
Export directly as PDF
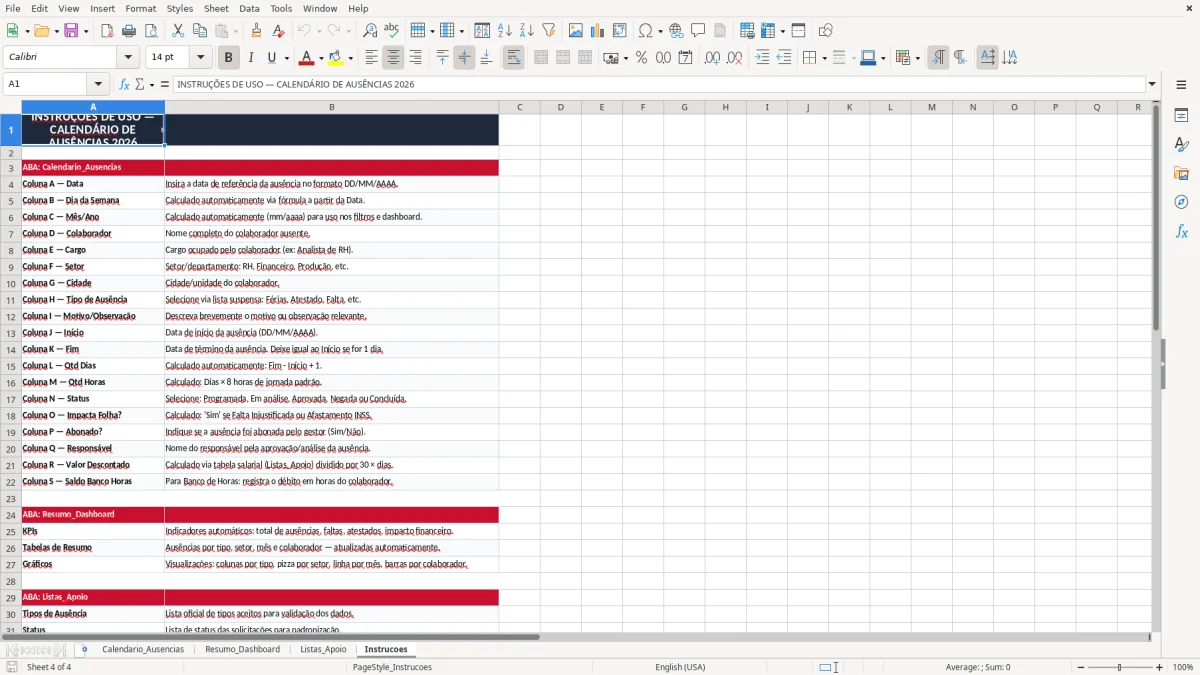[x=107, y=31]
